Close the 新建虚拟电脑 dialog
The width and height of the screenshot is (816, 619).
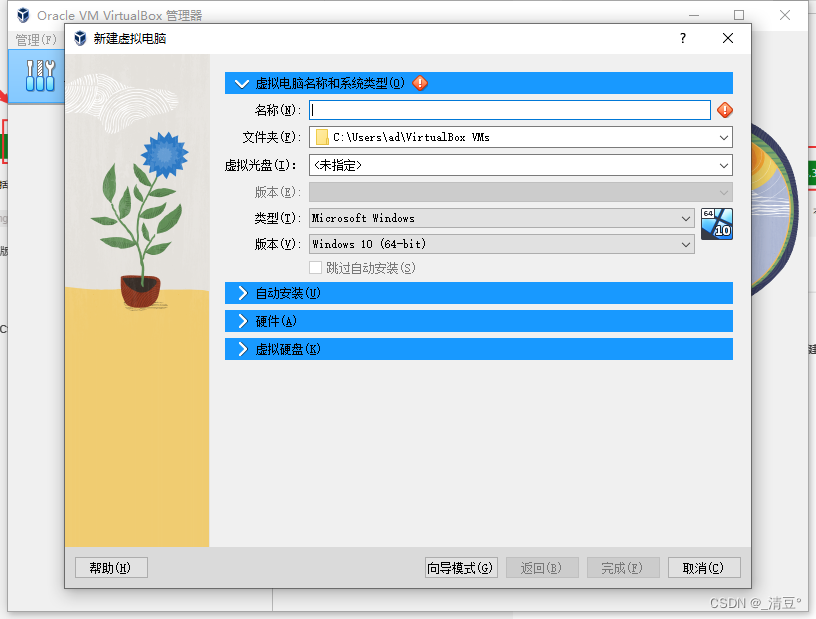(x=728, y=38)
